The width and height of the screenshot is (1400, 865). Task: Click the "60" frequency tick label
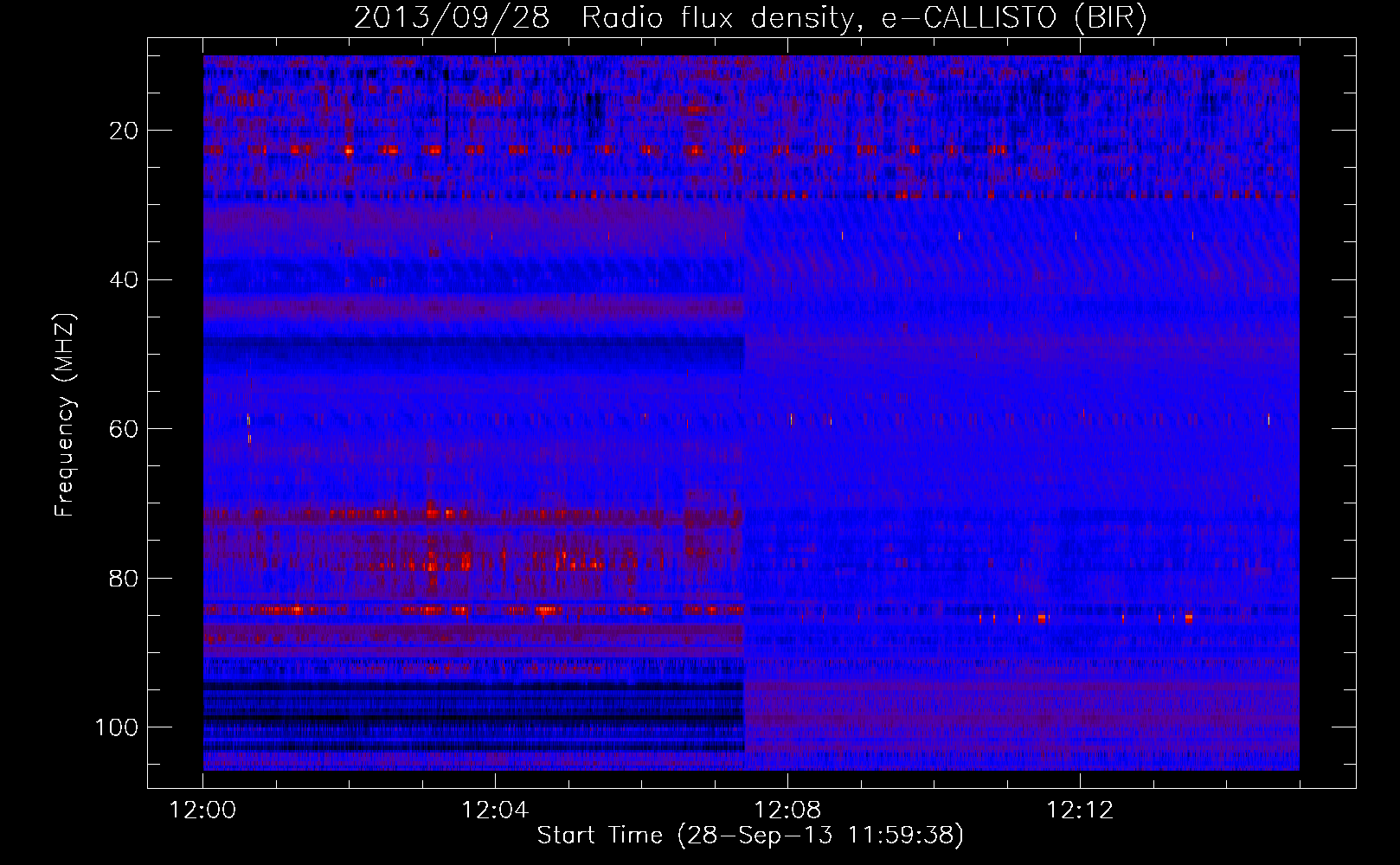(x=124, y=429)
